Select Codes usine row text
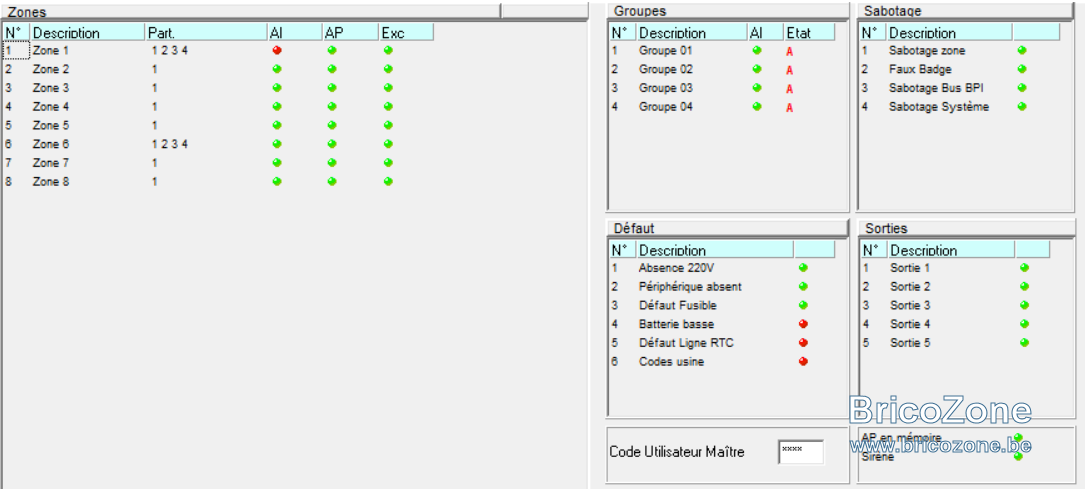Screen dimensions: 1085x489 point(671,361)
